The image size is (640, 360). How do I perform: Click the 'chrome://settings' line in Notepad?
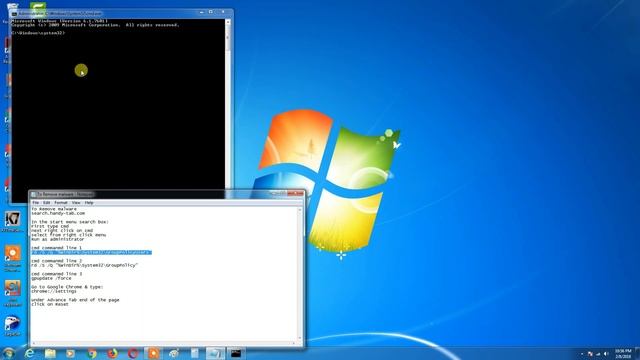[54, 291]
